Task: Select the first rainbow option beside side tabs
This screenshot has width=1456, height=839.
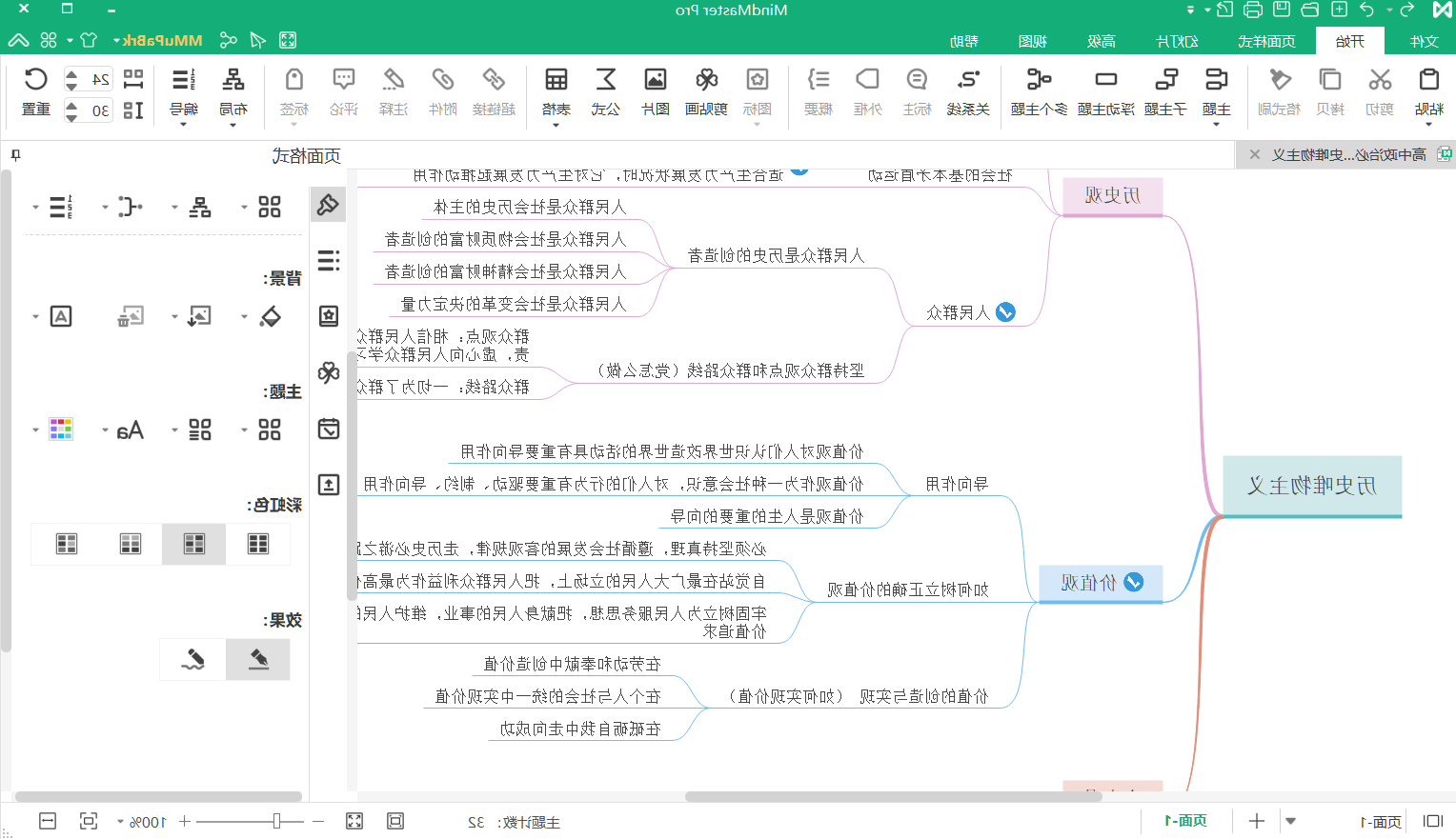Action: click(258, 544)
